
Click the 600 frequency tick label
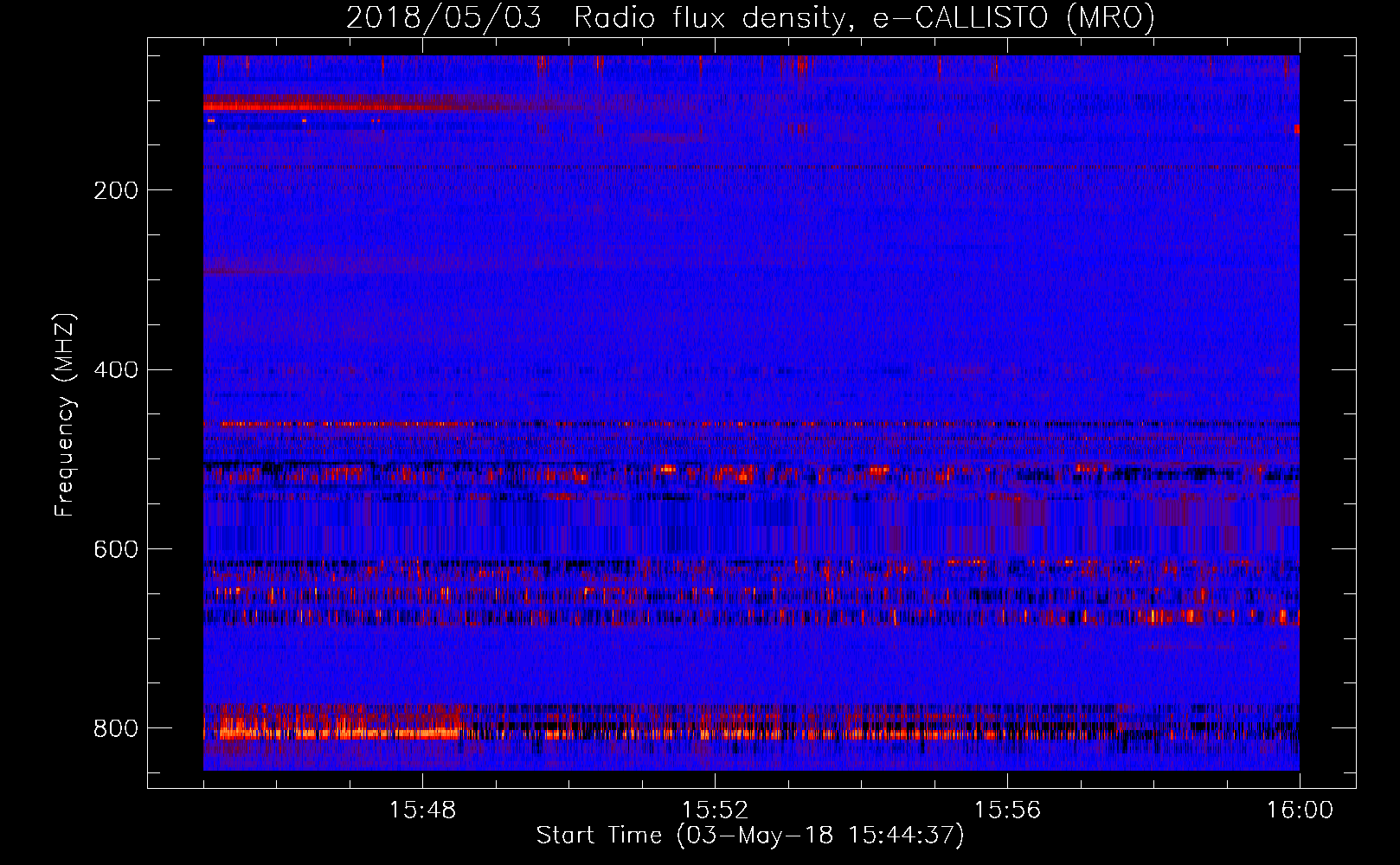point(116,550)
